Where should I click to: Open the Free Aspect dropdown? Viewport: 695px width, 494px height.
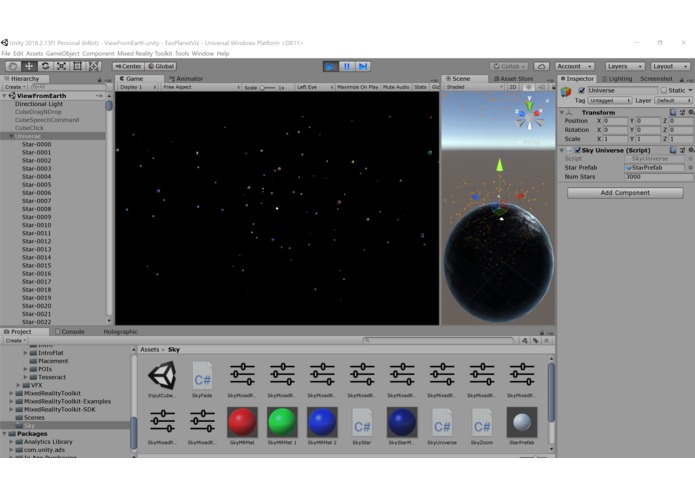tap(201, 87)
